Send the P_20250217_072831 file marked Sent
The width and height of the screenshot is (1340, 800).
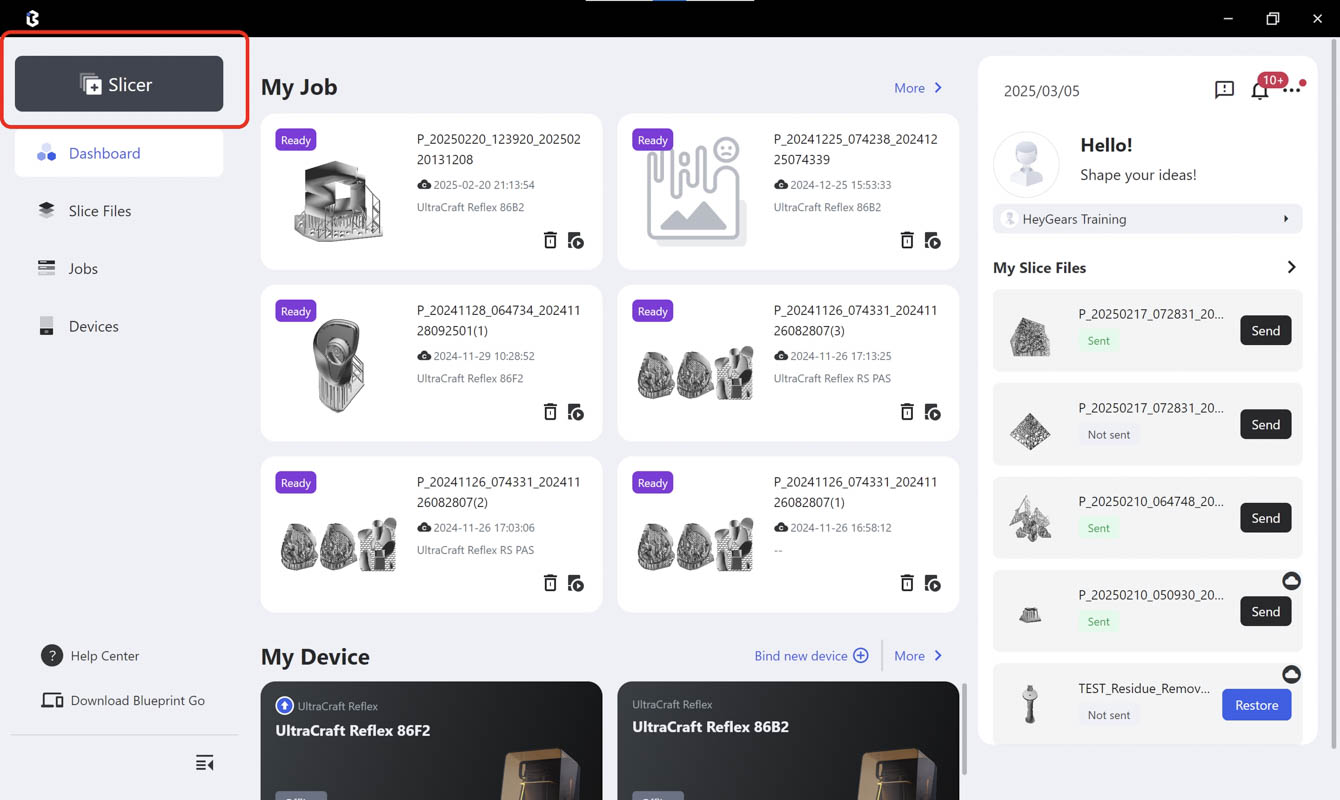point(1265,331)
